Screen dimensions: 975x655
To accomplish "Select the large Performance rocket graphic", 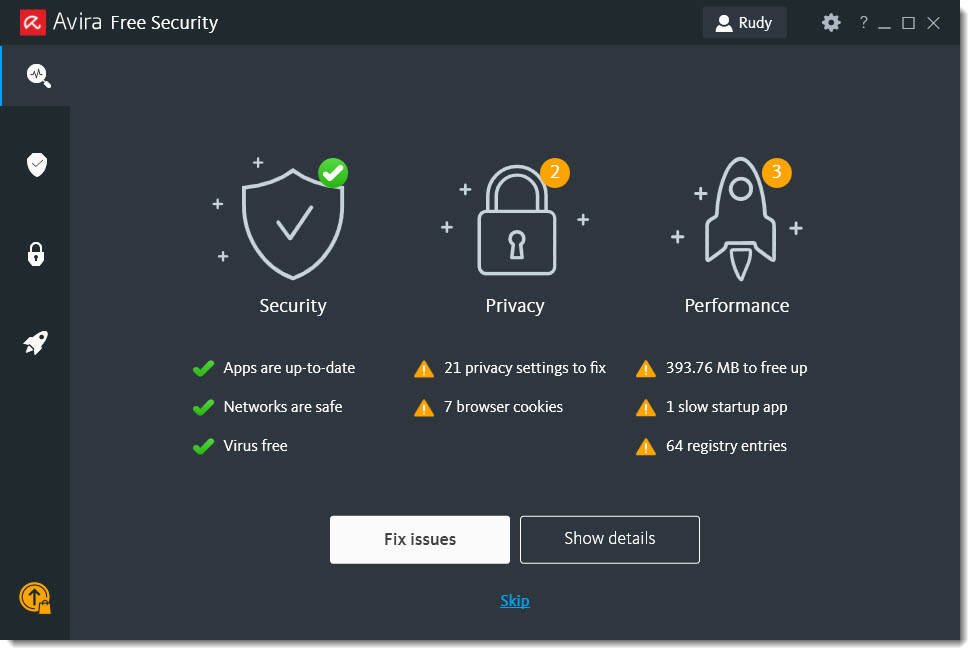I will (x=740, y=219).
